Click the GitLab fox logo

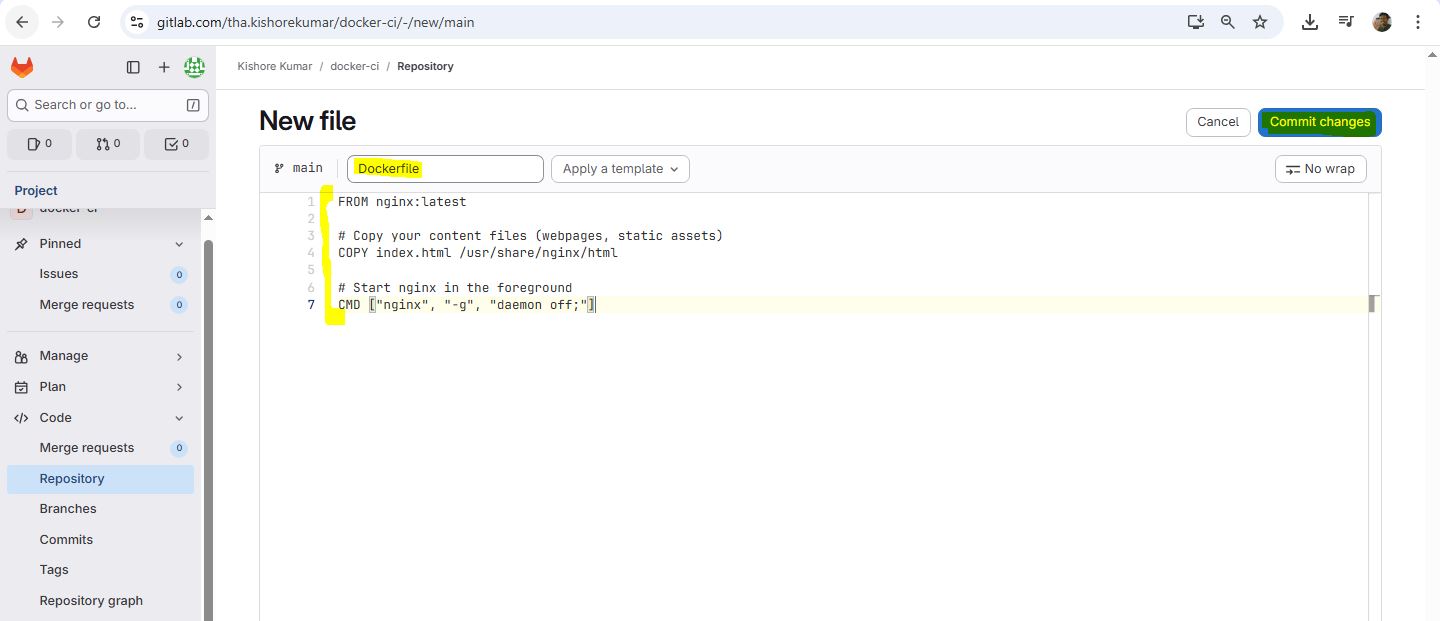pos(22,67)
